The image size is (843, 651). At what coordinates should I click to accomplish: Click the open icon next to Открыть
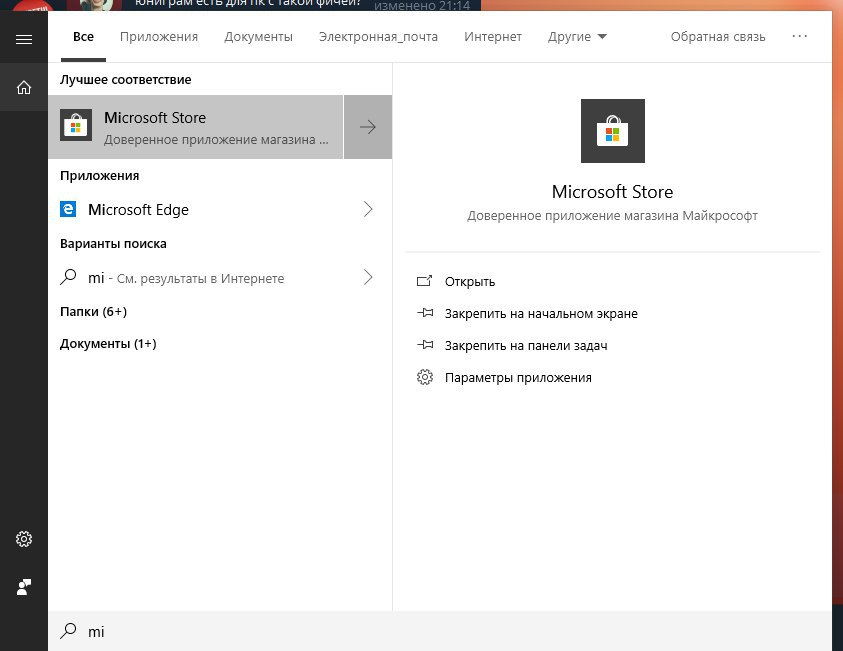click(424, 281)
